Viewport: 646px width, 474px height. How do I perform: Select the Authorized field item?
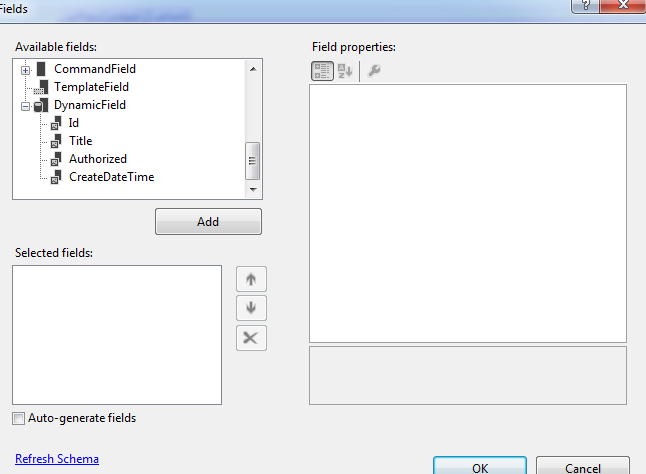tap(98, 159)
